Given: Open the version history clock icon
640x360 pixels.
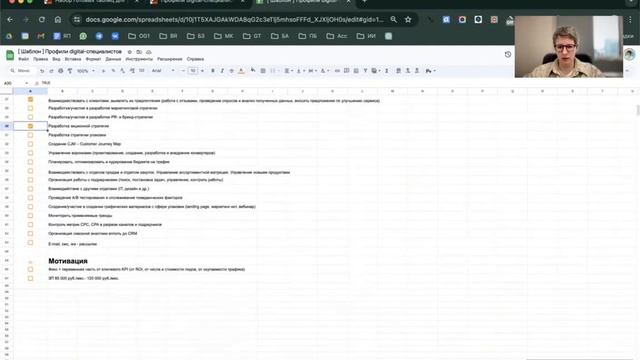Looking at the screenshot, I should click(508, 54).
